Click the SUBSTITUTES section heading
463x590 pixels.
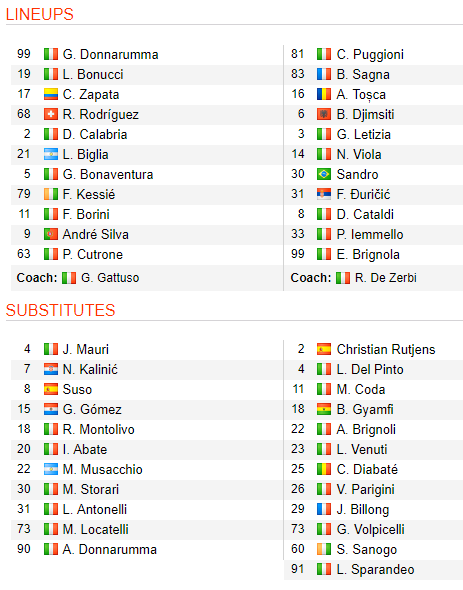[x=60, y=310]
